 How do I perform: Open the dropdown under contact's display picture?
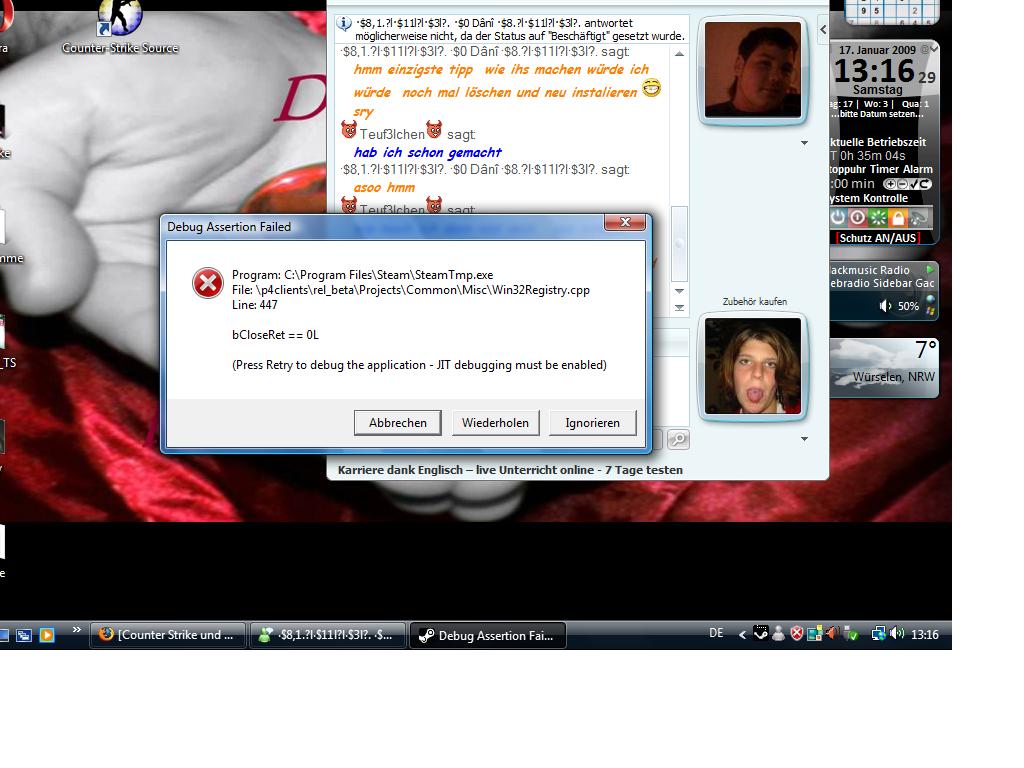tap(804, 143)
